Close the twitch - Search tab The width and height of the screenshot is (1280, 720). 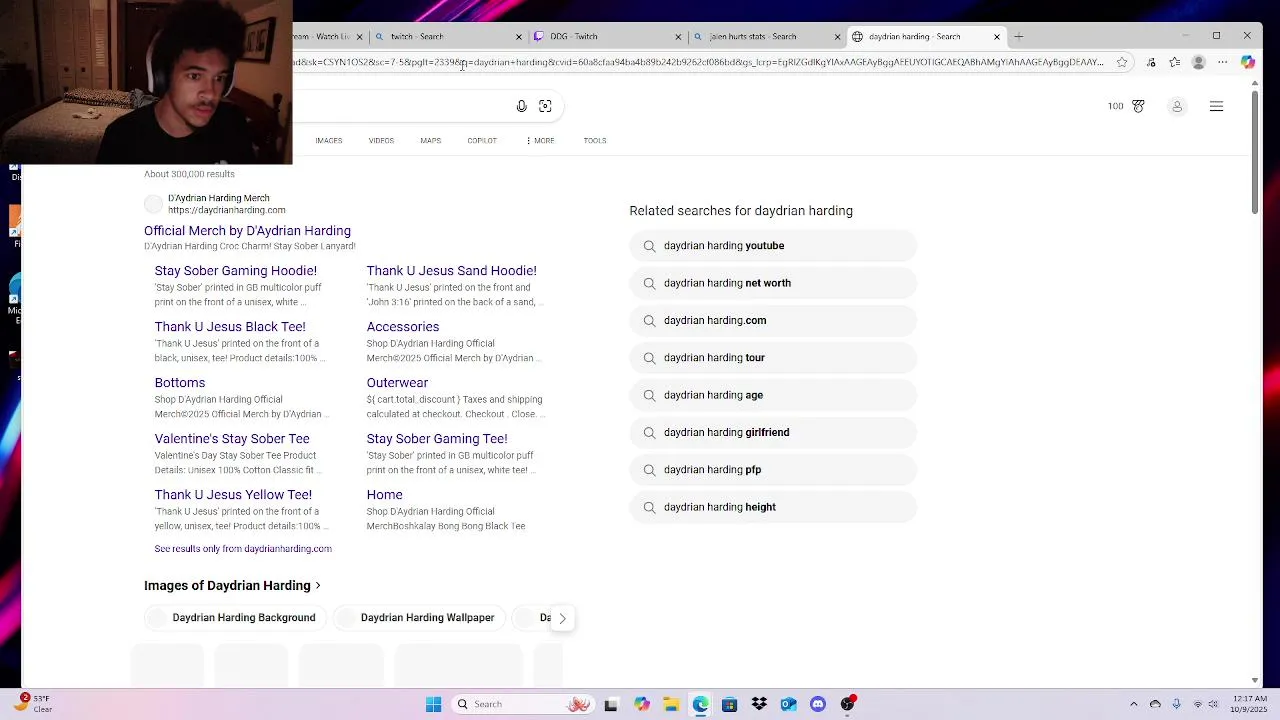(518, 37)
